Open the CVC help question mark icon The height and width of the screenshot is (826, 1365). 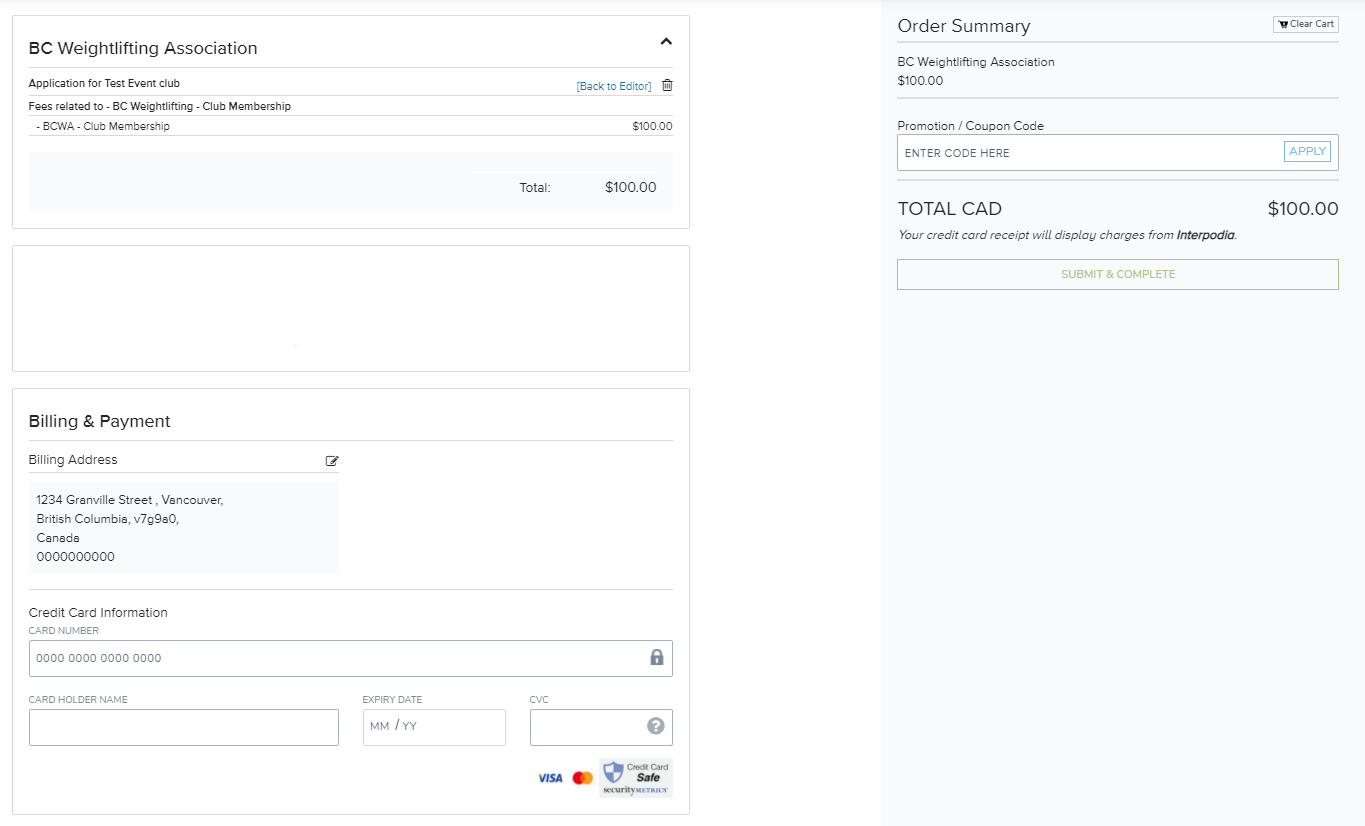tap(656, 726)
